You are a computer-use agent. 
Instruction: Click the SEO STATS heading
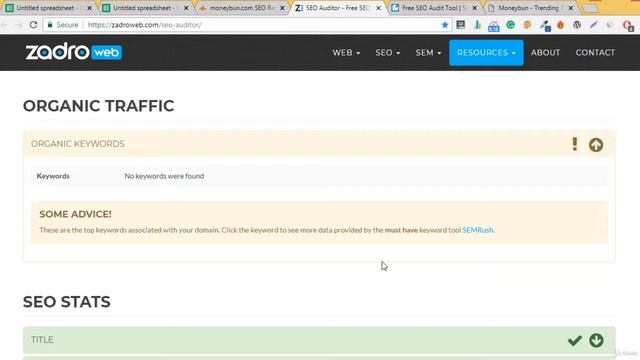pos(67,302)
